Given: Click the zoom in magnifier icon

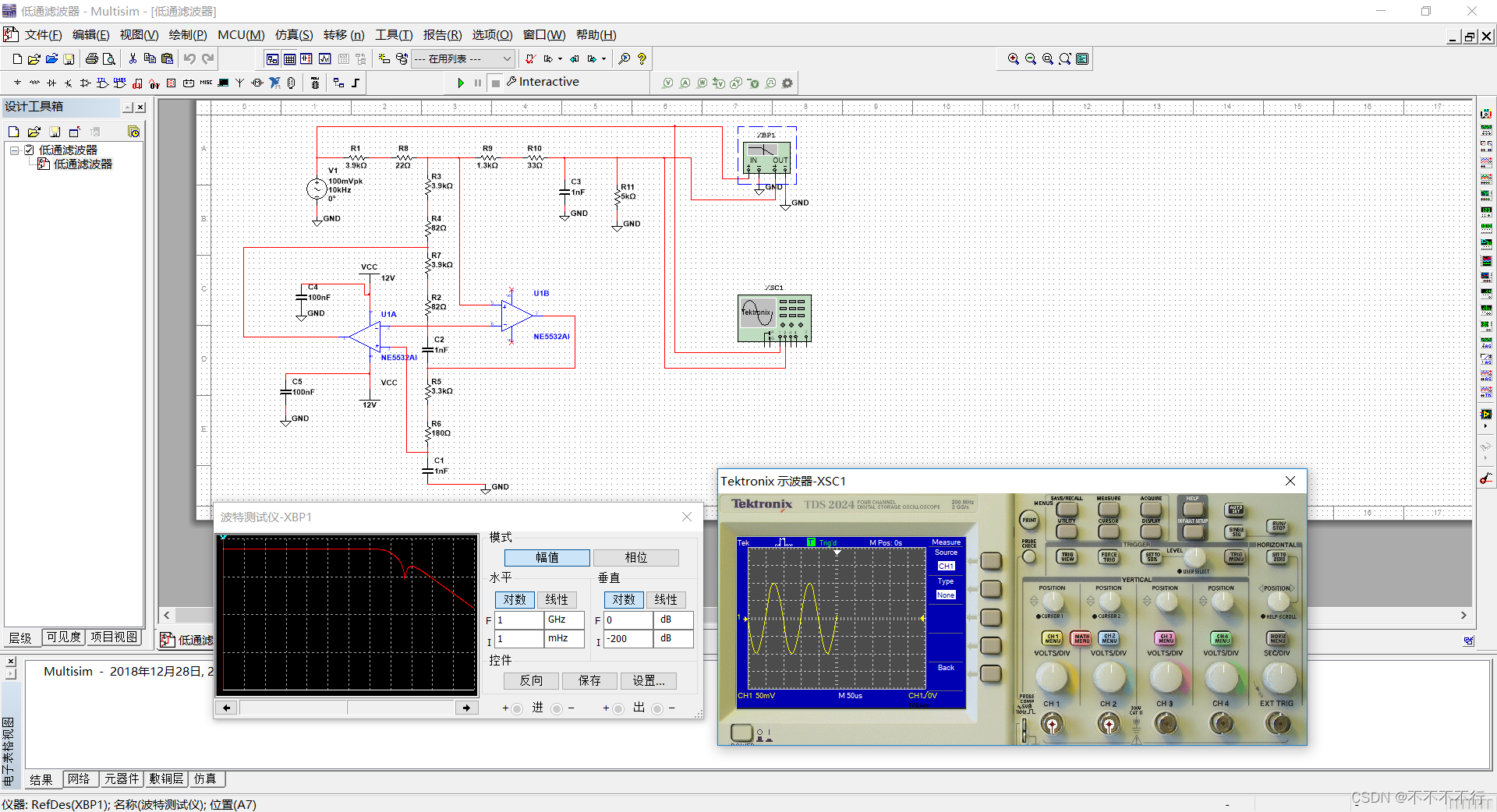Looking at the screenshot, I should pyautogui.click(x=1014, y=58).
